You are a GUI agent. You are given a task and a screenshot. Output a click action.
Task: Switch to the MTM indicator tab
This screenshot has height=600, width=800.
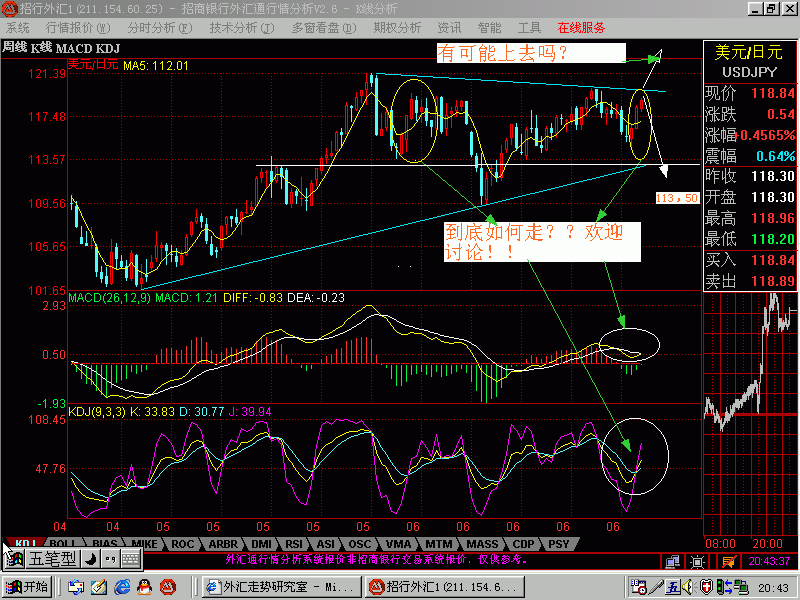click(x=438, y=544)
